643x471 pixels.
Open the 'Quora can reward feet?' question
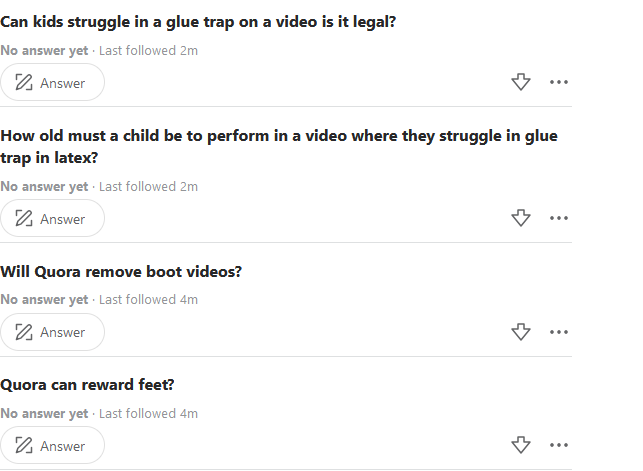88,384
